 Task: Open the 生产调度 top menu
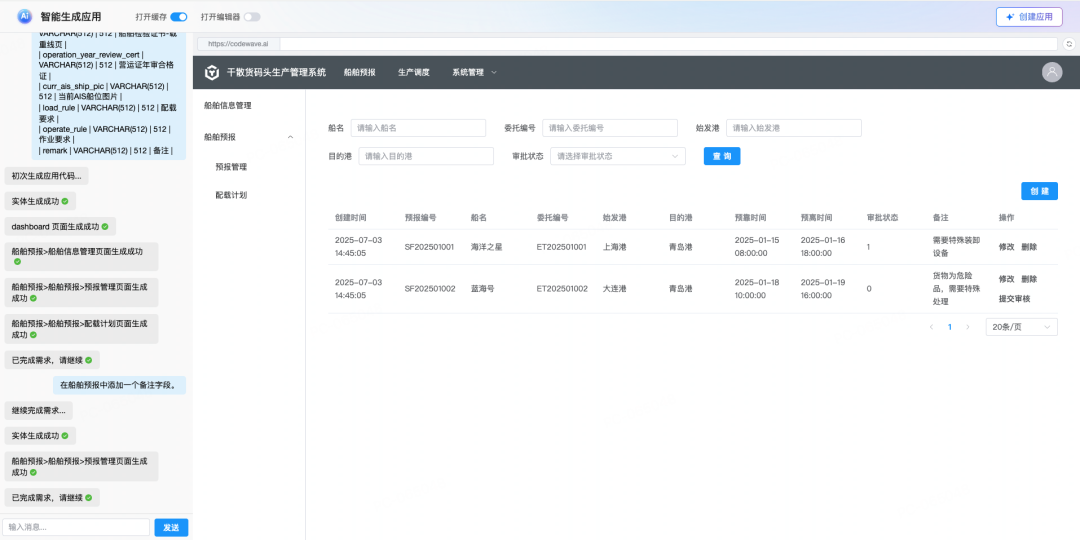click(414, 72)
